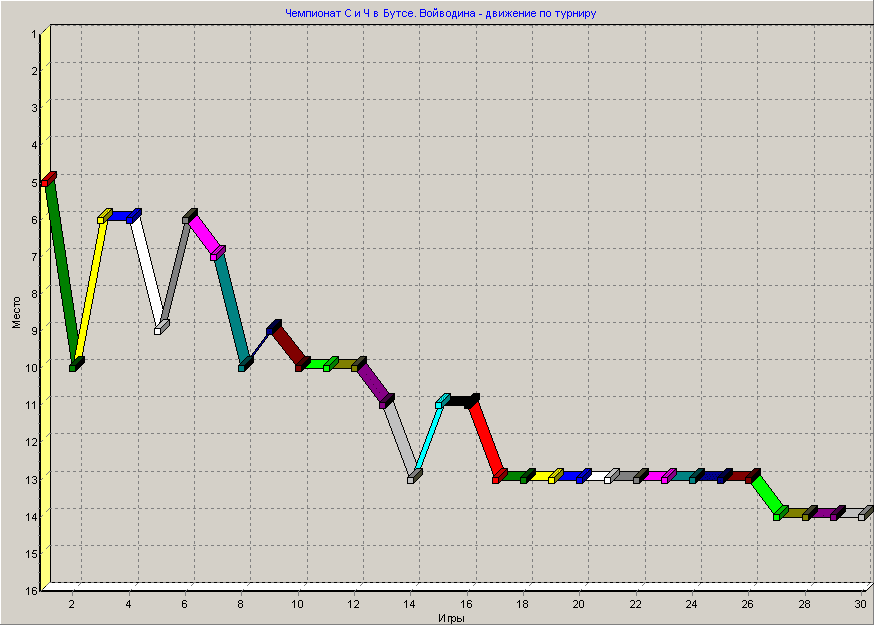Click game label 30 on the horizontal axis

pos(861,604)
